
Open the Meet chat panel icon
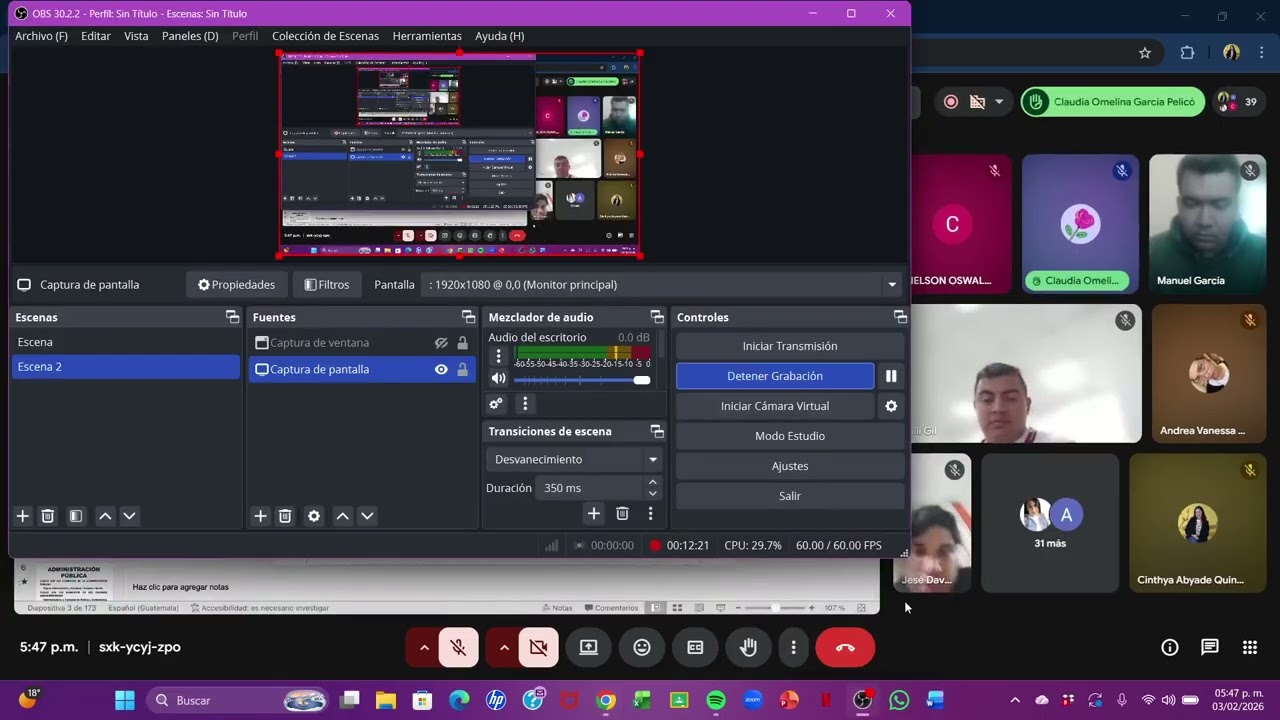1210,647
